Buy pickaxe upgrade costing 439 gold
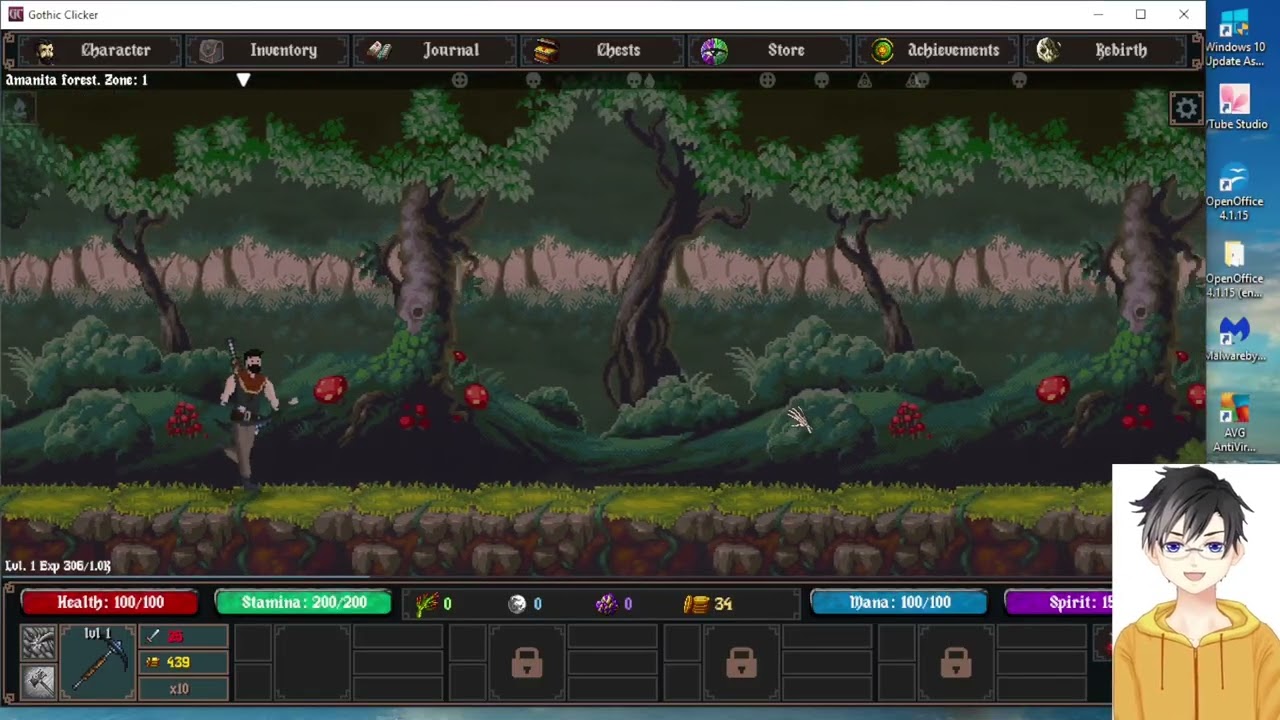The width and height of the screenshot is (1280, 720). click(183, 662)
